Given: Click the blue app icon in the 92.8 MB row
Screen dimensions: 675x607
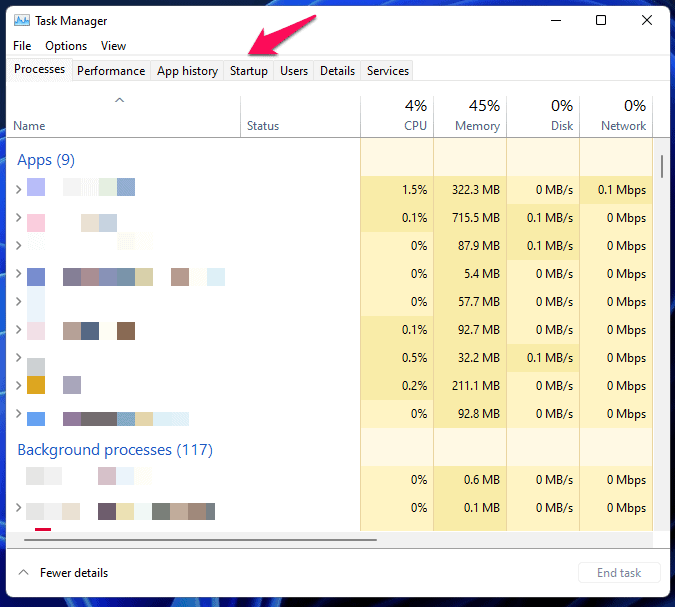Looking at the screenshot, I should [36, 419].
